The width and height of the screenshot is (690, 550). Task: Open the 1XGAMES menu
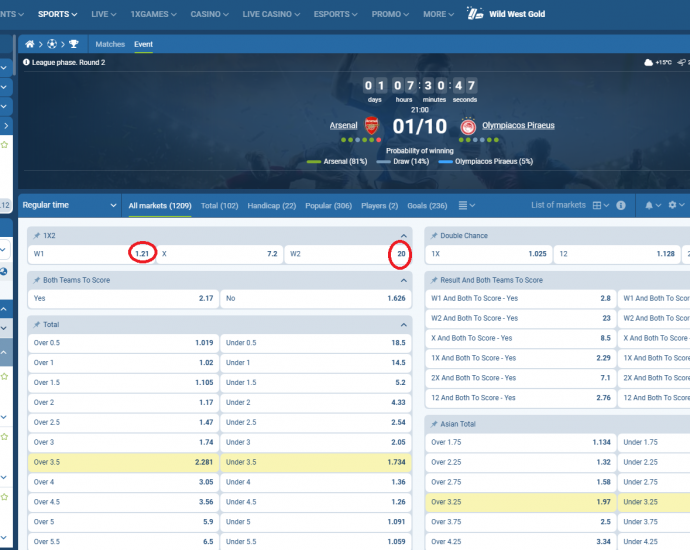tap(153, 14)
